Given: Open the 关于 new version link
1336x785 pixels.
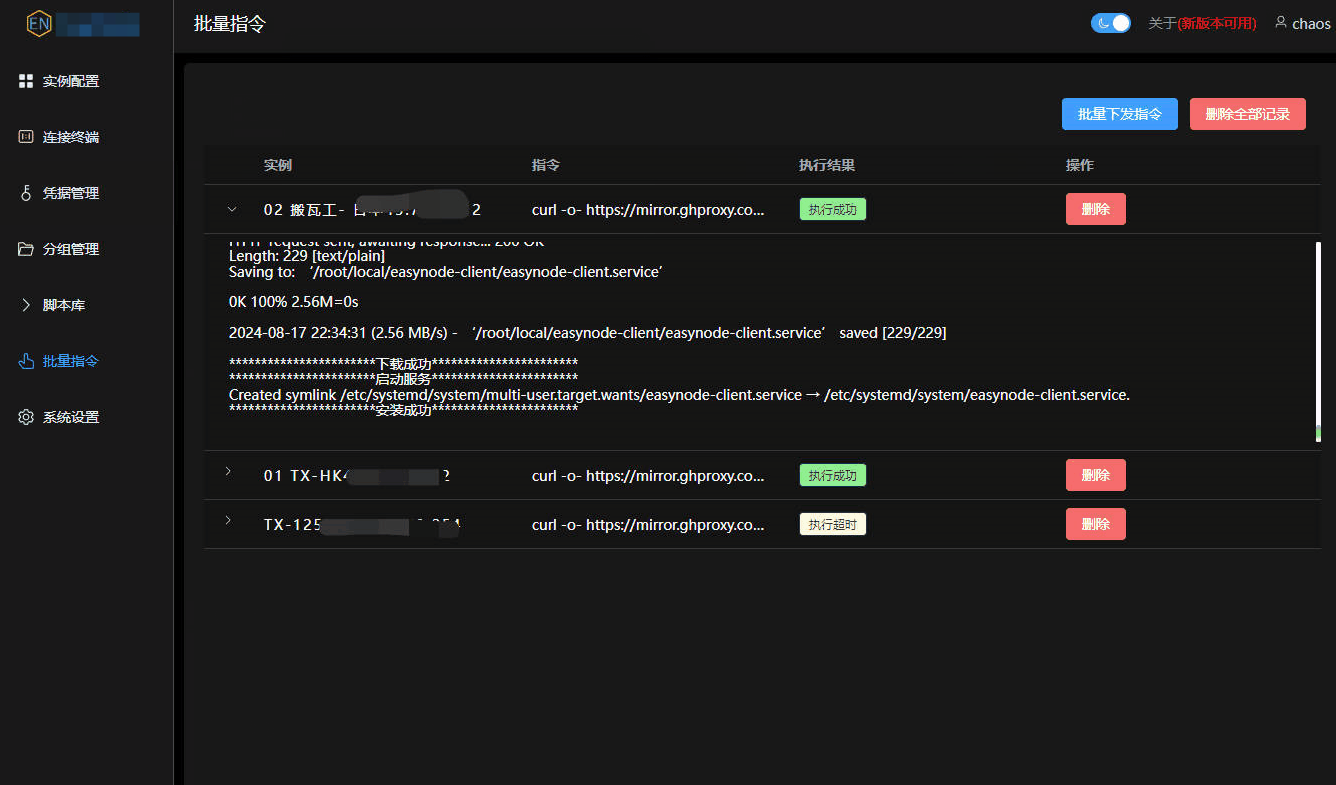Looking at the screenshot, I should [1202, 23].
